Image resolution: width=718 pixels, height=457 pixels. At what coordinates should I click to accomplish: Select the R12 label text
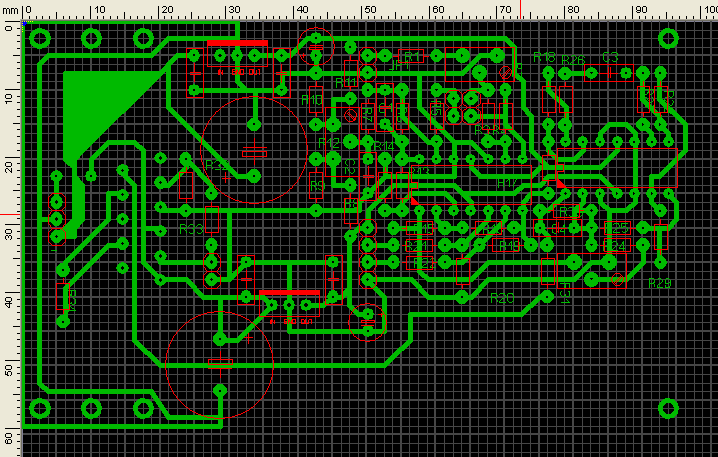pyautogui.click(x=329, y=143)
